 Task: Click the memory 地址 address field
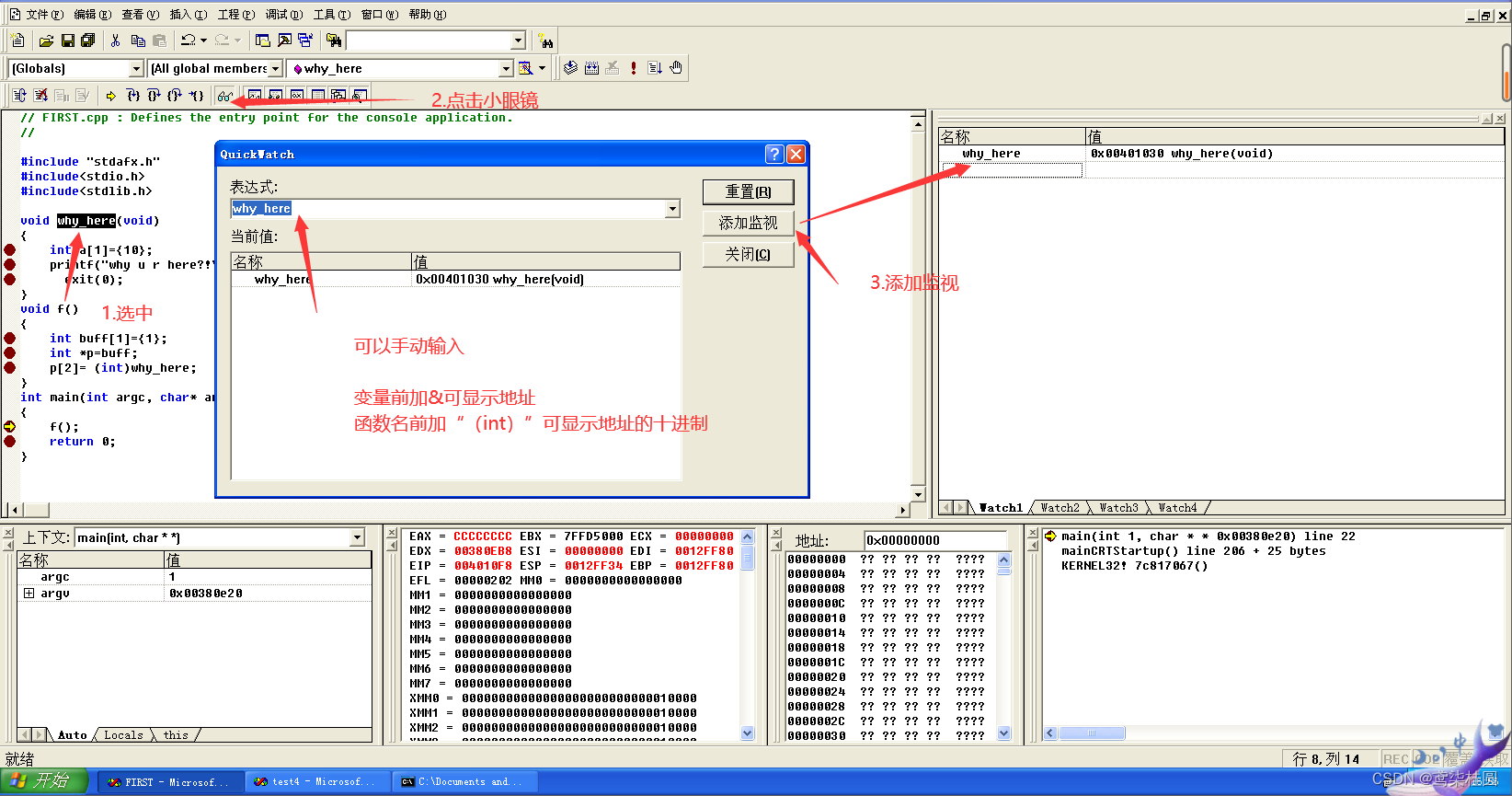[x=935, y=540]
